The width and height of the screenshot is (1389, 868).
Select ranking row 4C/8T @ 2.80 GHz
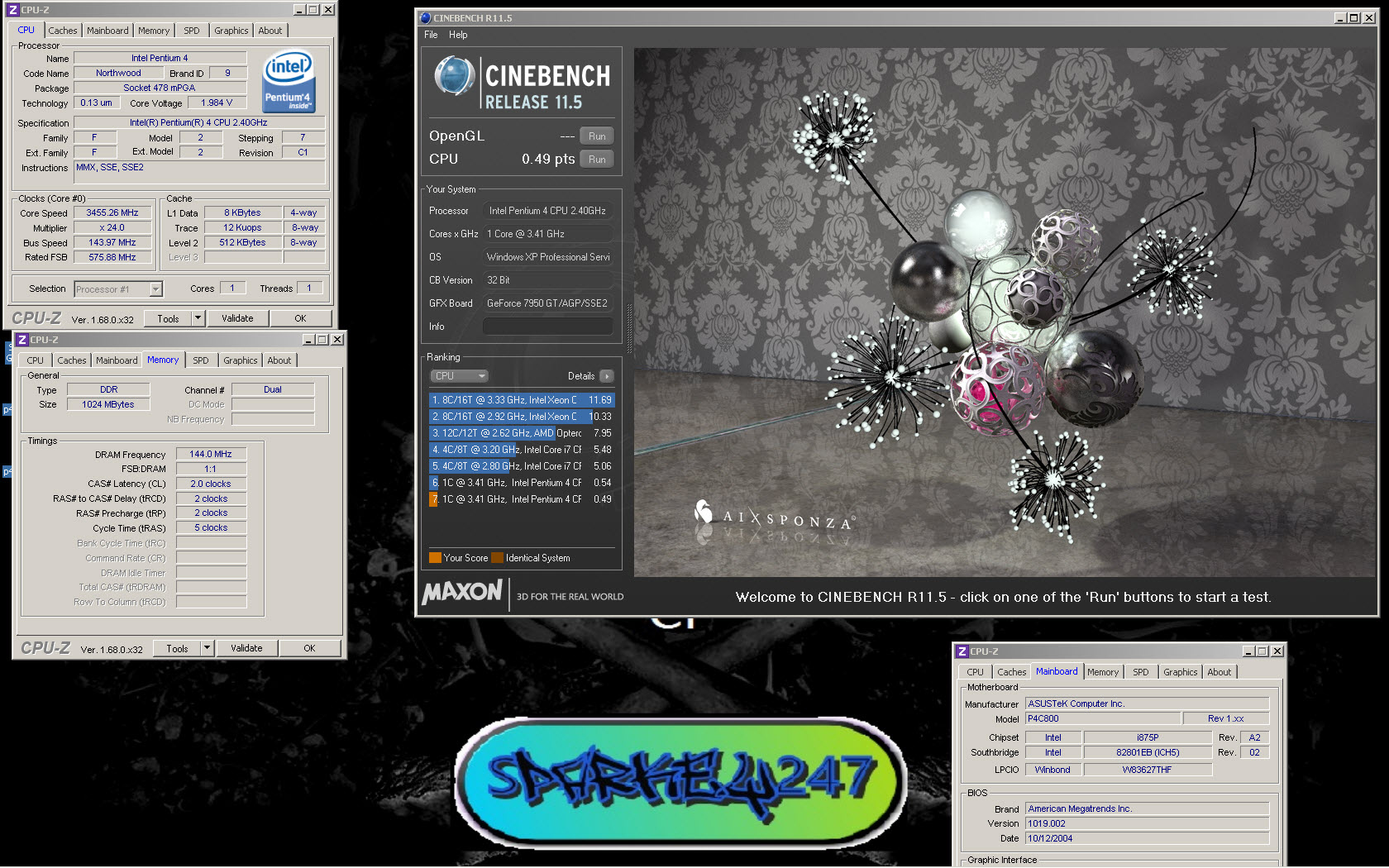pyautogui.click(x=522, y=466)
